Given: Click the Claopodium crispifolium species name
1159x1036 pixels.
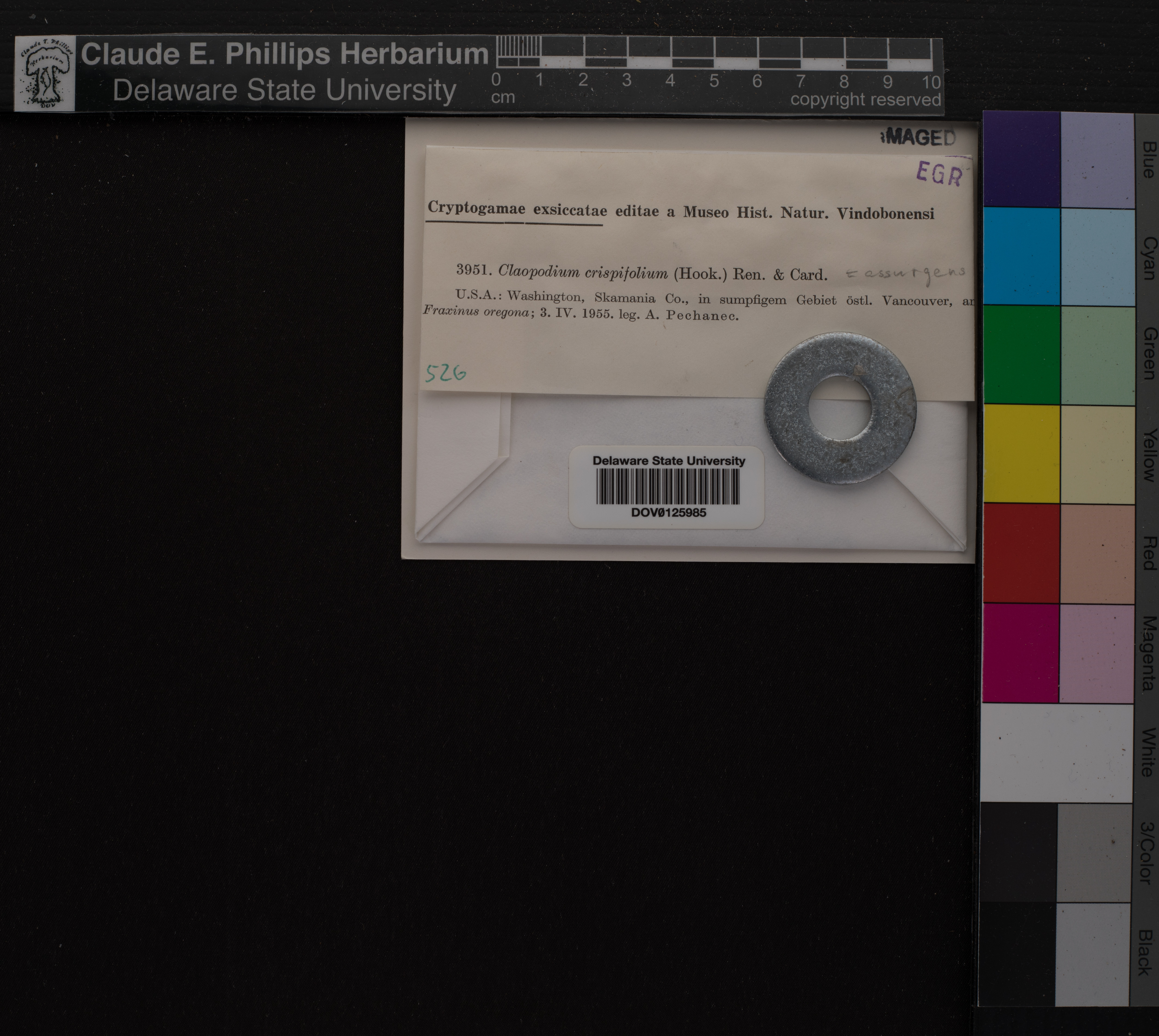Looking at the screenshot, I should pos(583,273).
